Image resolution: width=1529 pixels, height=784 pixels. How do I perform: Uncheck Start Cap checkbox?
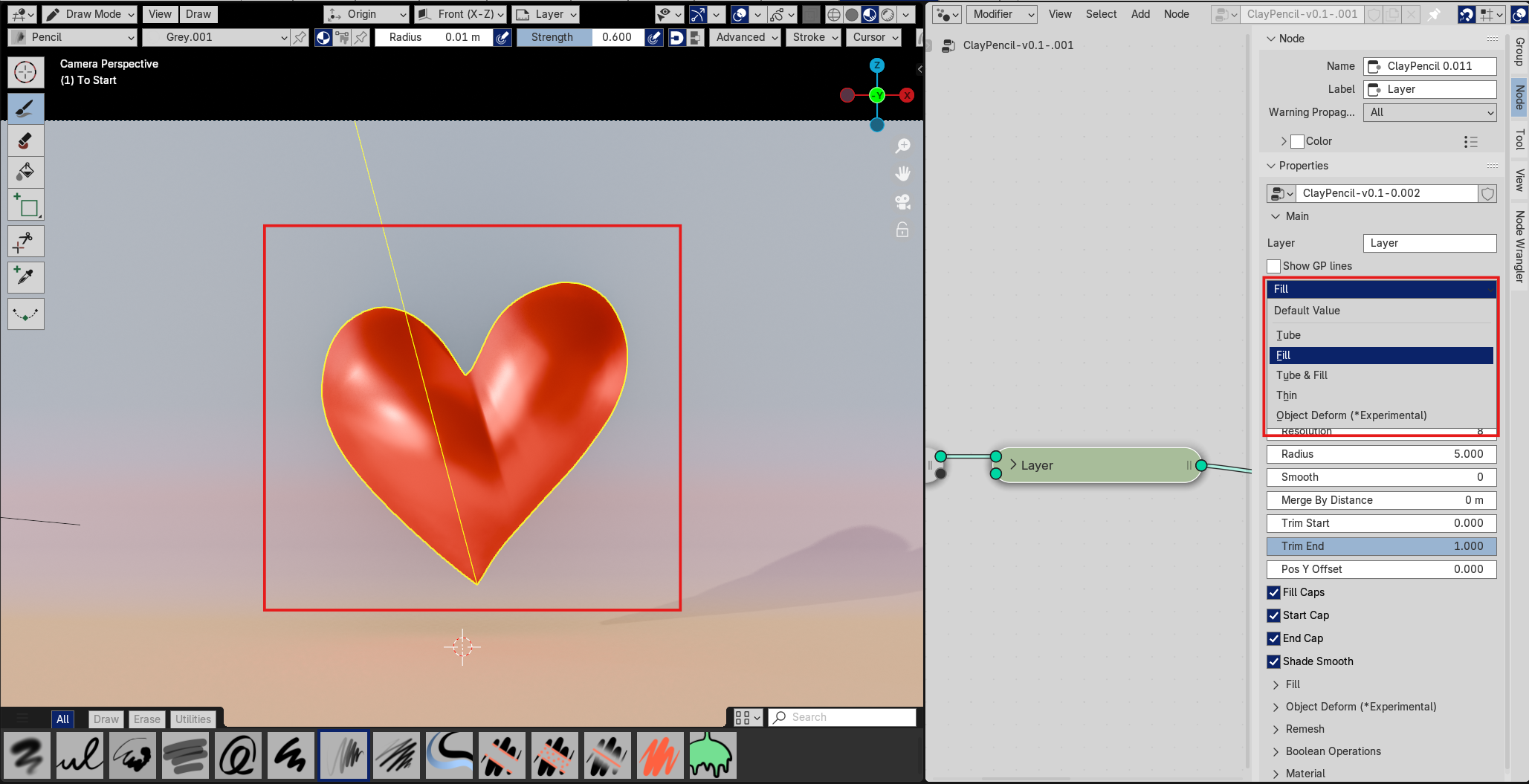pyautogui.click(x=1274, y=615)
